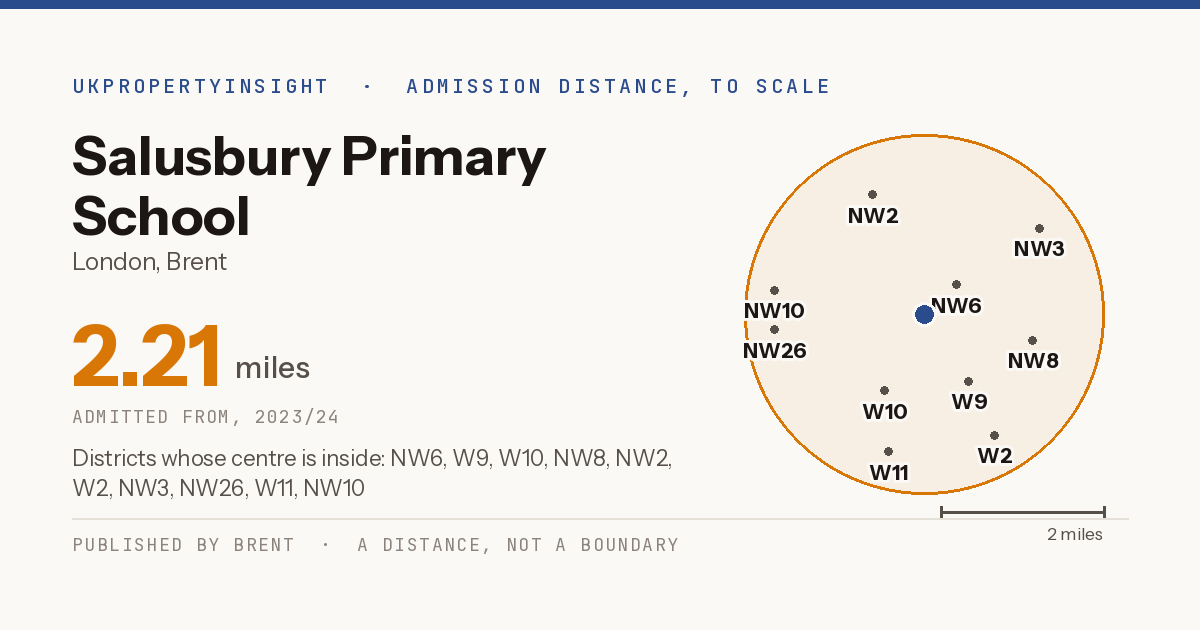Image resolution: width=1200 pixels, height=630 pixels.
Task: Select the Admission Distance, To Scale heading
Action: click(x=619, y=86)
